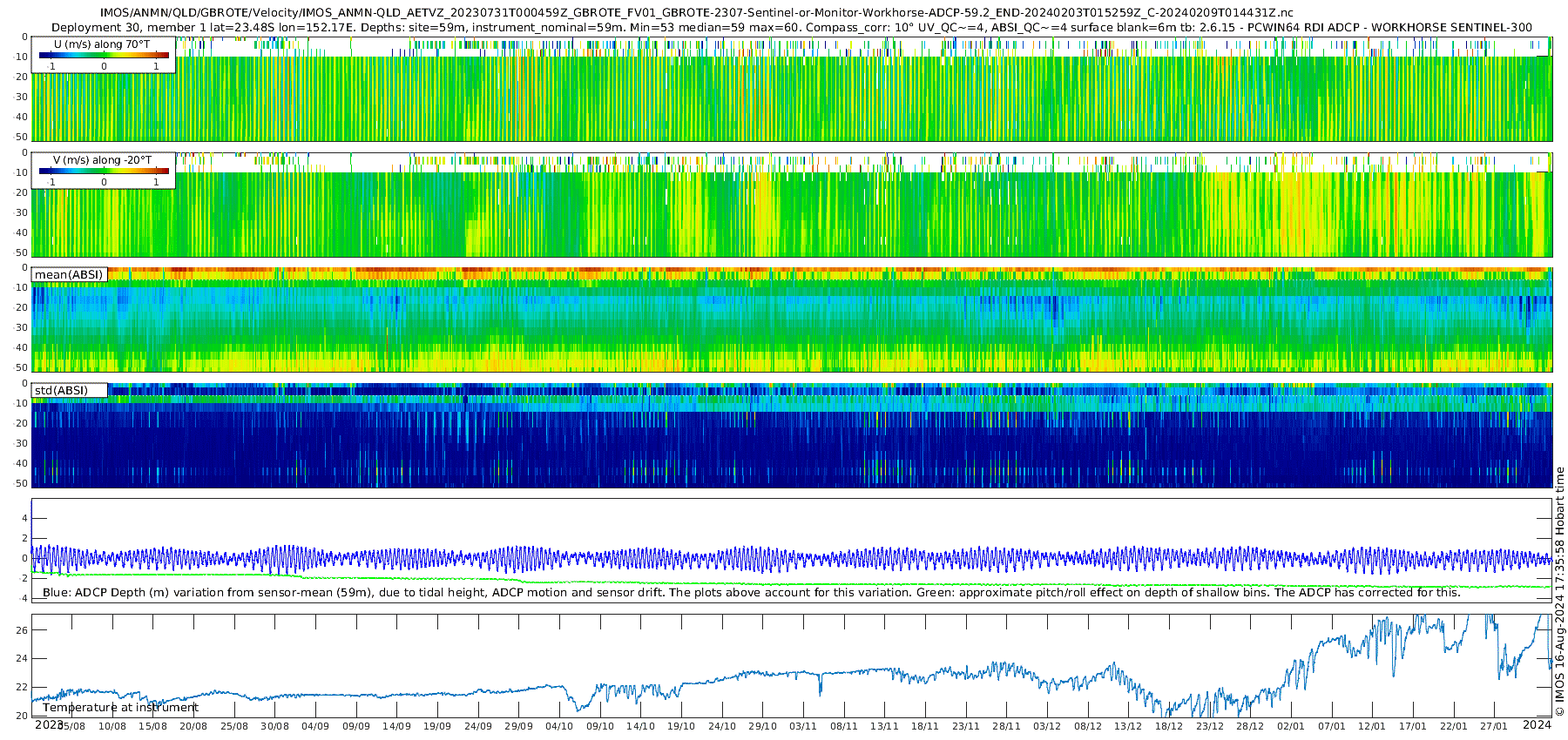
Task: Click the V velocity colorbar legend
Action: point(104,172)
